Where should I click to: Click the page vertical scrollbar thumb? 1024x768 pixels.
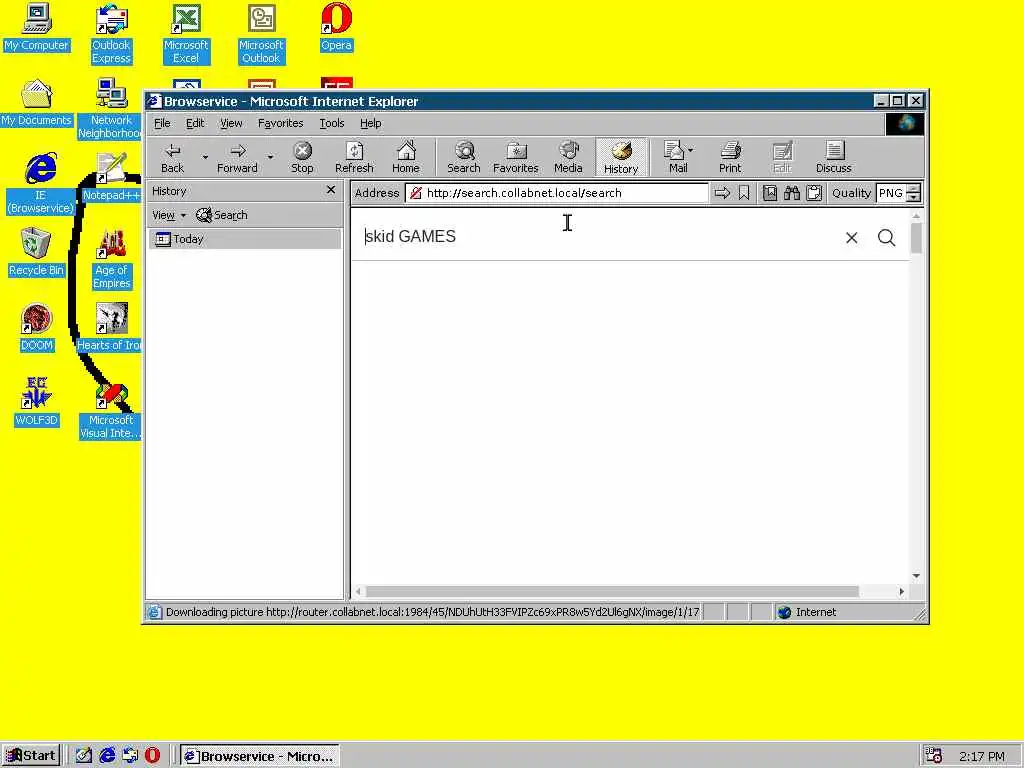click(916, 238)
